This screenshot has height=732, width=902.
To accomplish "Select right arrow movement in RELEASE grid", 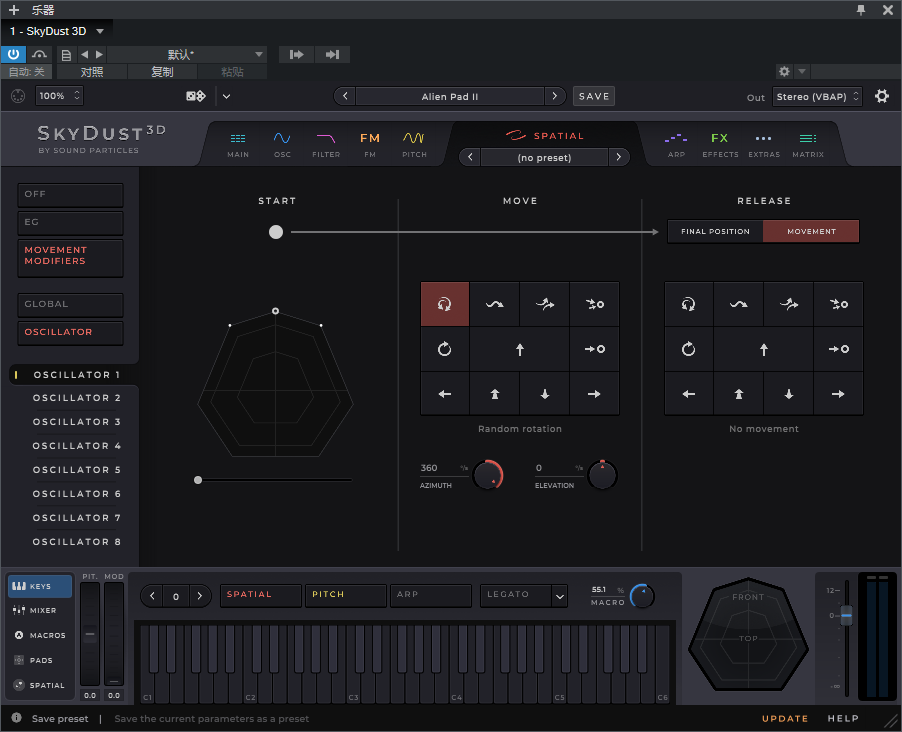I will pyautogui.click(x=838, y=394).
